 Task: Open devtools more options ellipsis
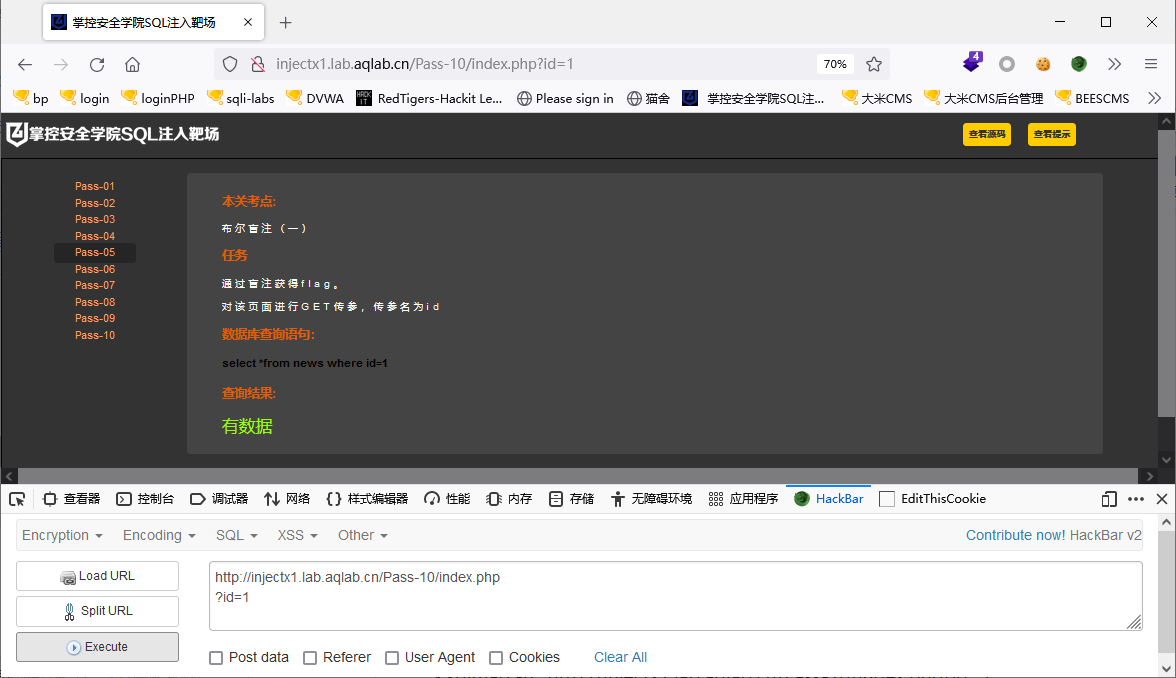pyautogui.click(x=1136, y=499)
